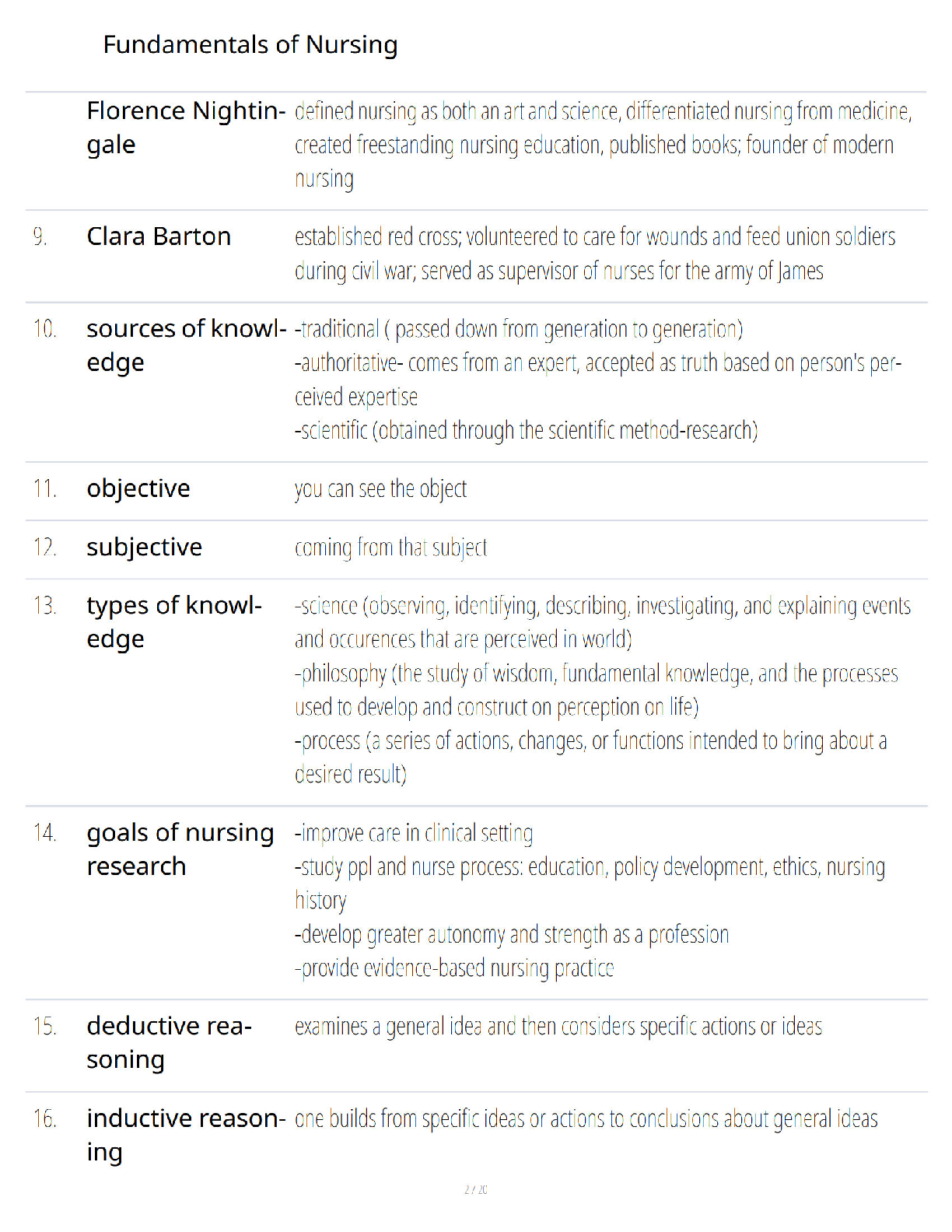Click the 'Fundamentals of Nursing' title
This screenshot has height=1232, width=952.
pyautogui.click(x=250, y=45)
